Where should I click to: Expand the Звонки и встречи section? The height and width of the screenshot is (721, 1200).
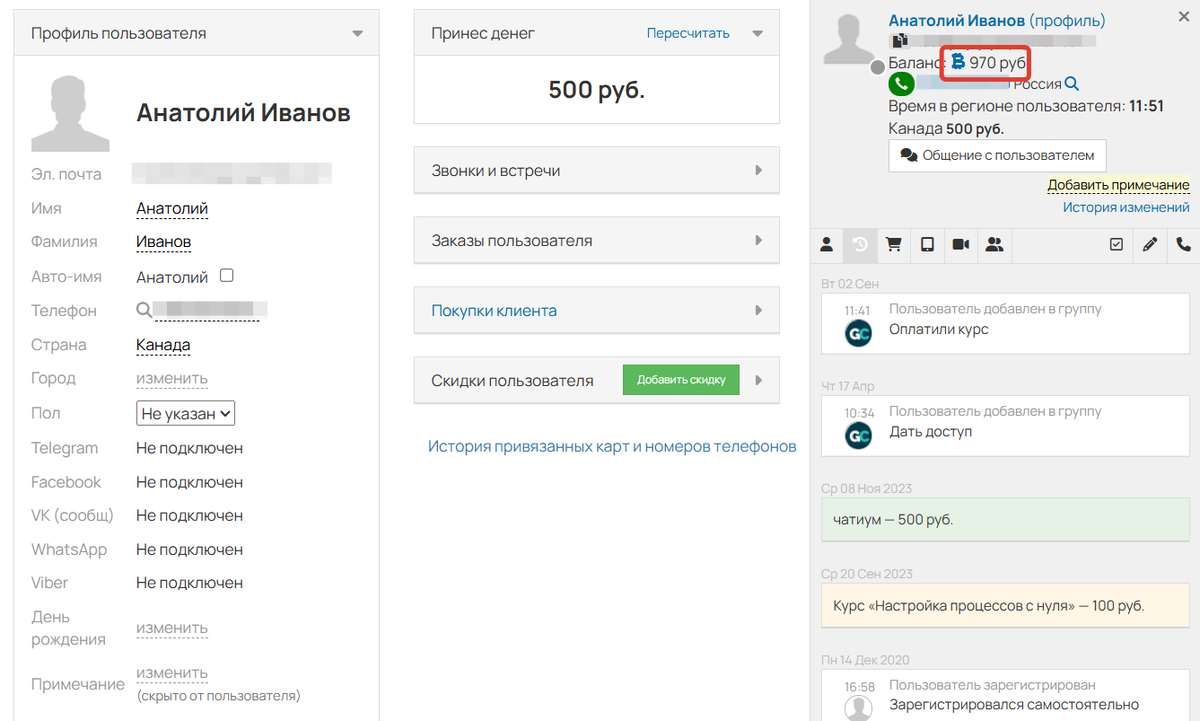[596, 171]
